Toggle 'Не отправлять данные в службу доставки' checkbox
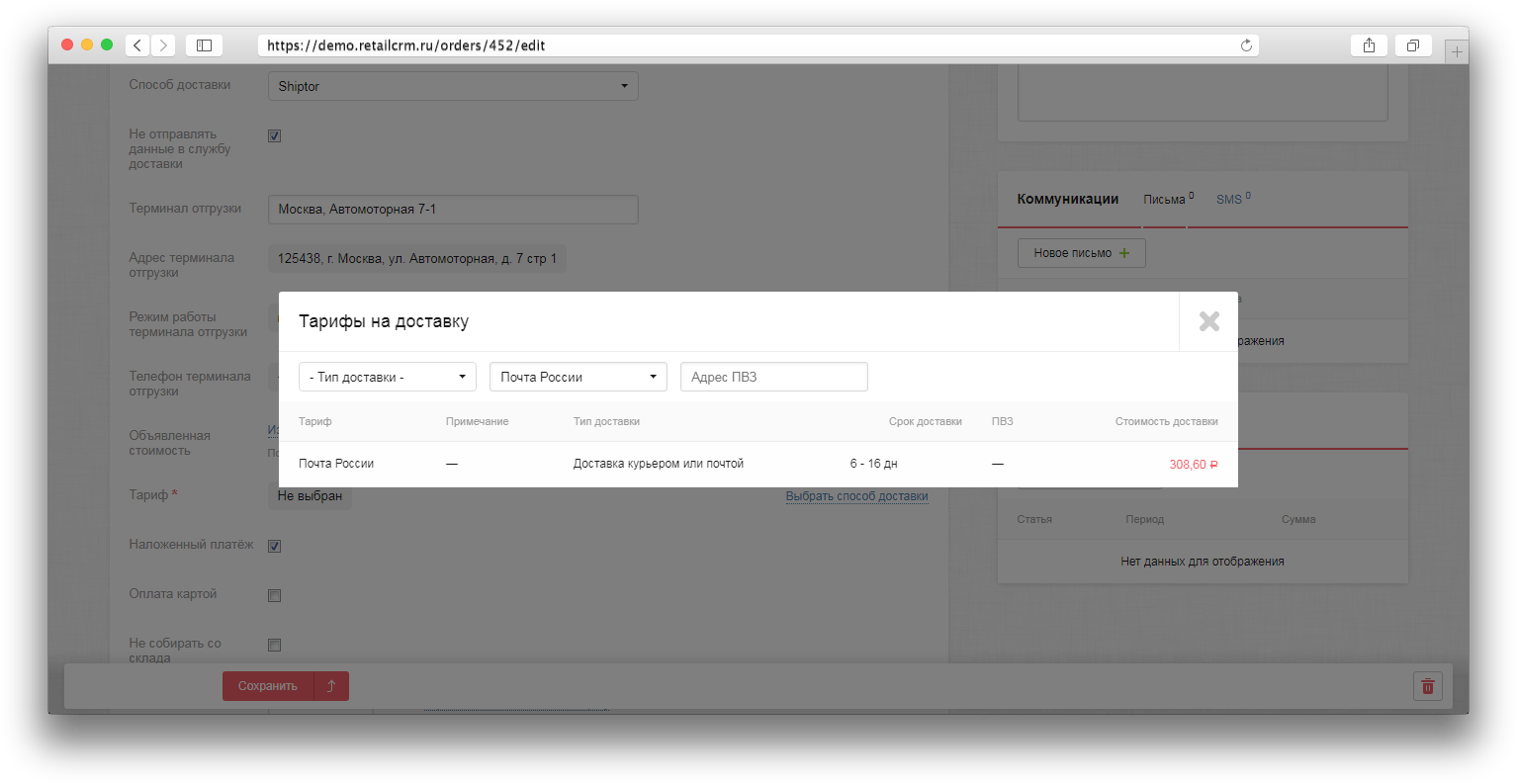 click(275, 136)
